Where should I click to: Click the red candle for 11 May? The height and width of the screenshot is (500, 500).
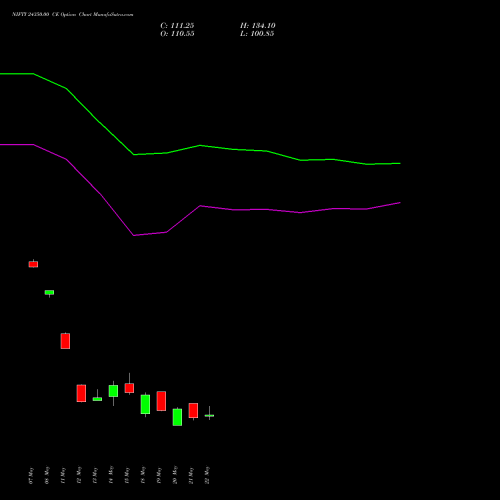tap(65, 341)
